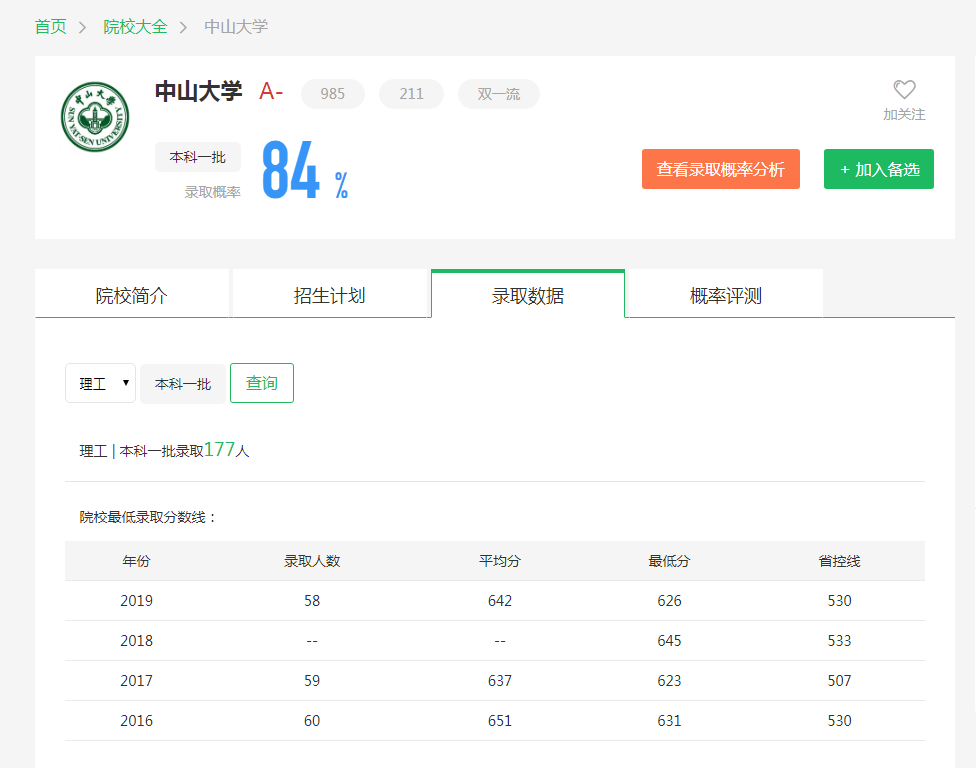Click admitted count 59 in 2017 row

[312, 680]
